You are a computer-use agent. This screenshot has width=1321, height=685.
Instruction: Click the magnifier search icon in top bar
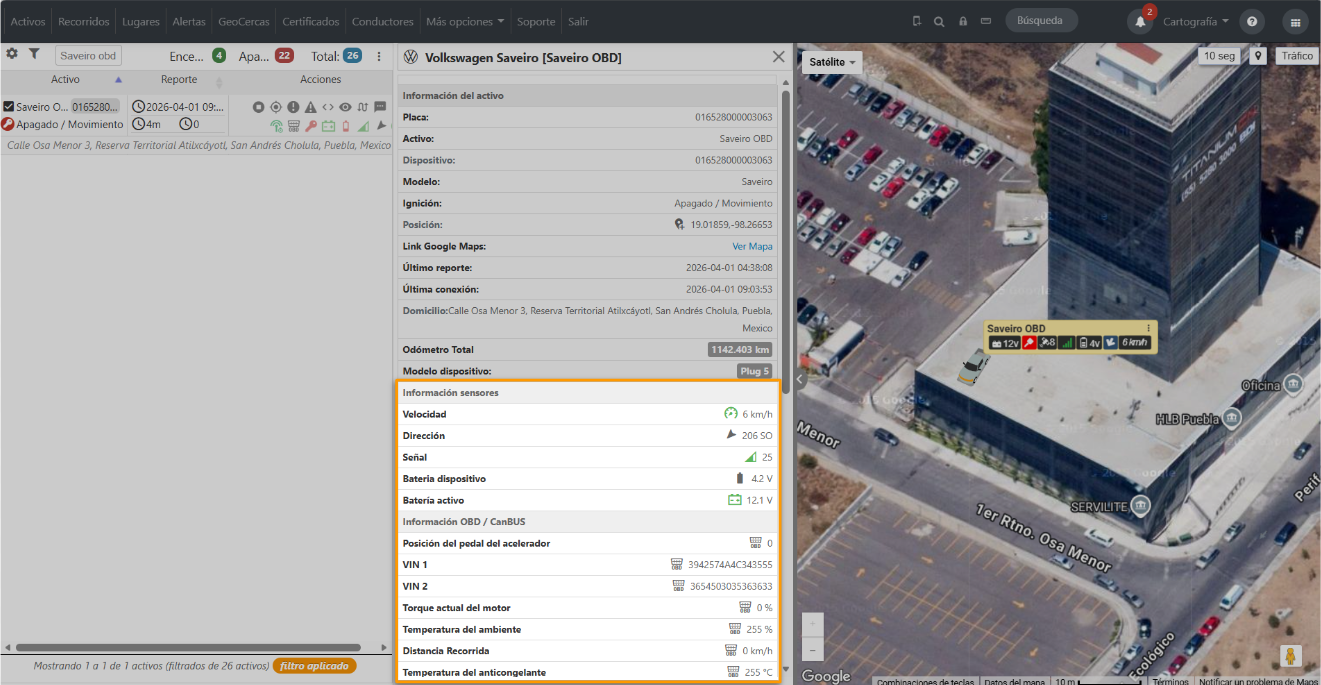(x=939, y=21)
